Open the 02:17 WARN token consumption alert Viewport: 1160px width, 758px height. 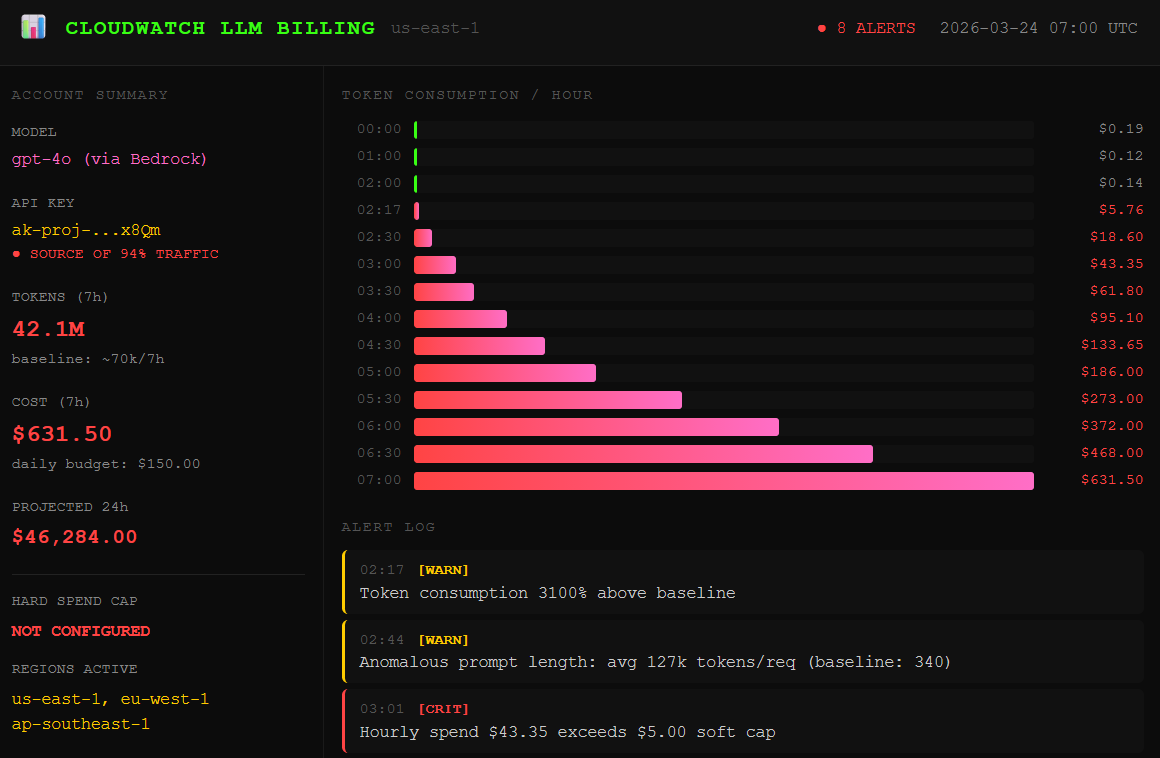pos(743,582)
